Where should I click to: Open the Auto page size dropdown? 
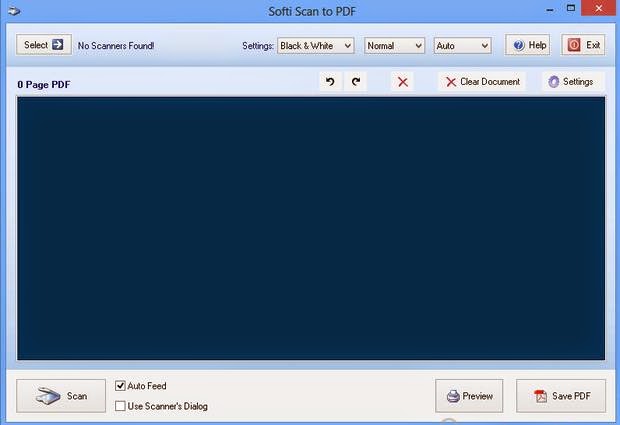tap(462, 46)
